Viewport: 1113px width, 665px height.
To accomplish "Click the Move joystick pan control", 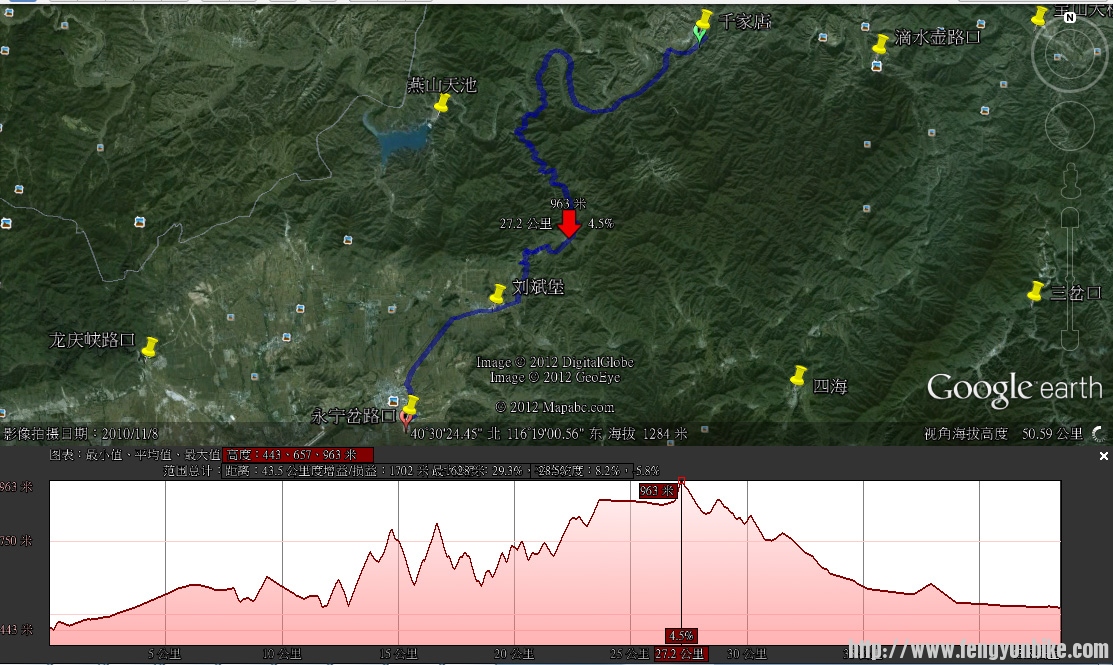I will 1069,125.
